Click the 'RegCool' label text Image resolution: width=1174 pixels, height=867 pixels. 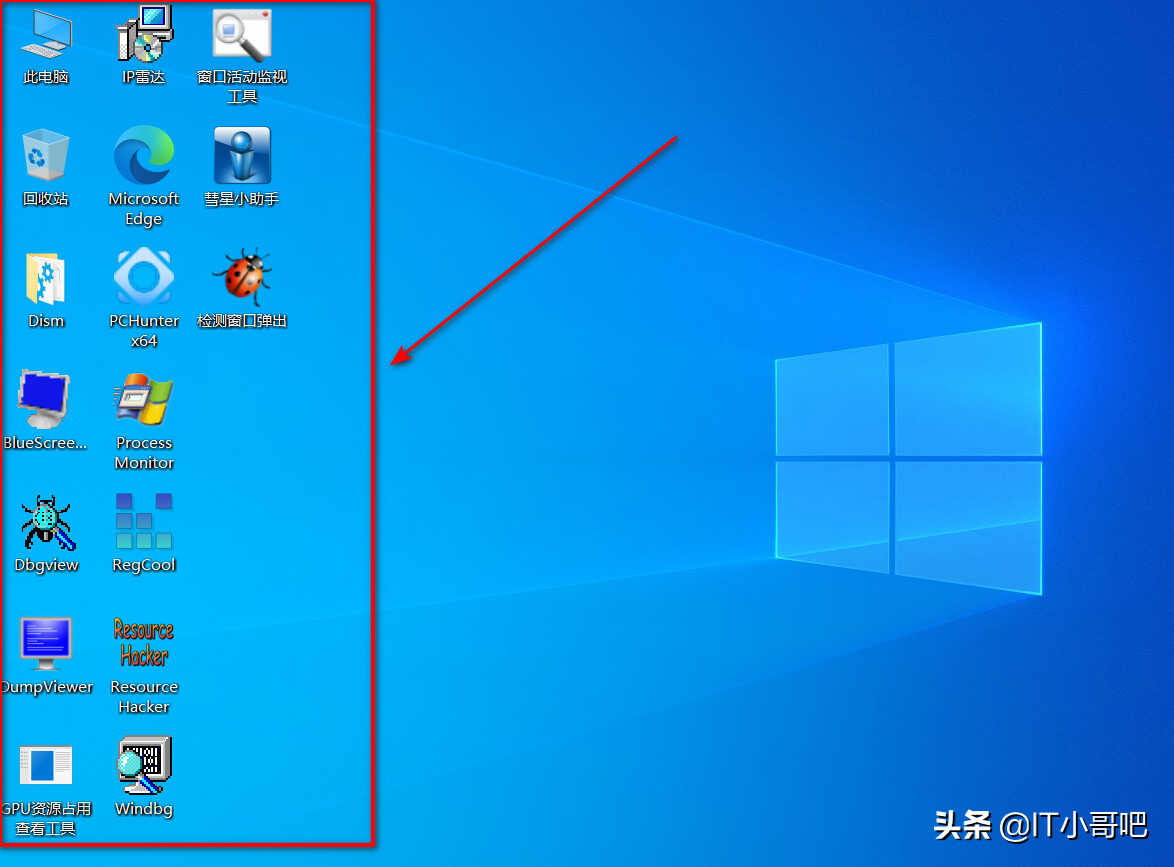click(144, 565)
